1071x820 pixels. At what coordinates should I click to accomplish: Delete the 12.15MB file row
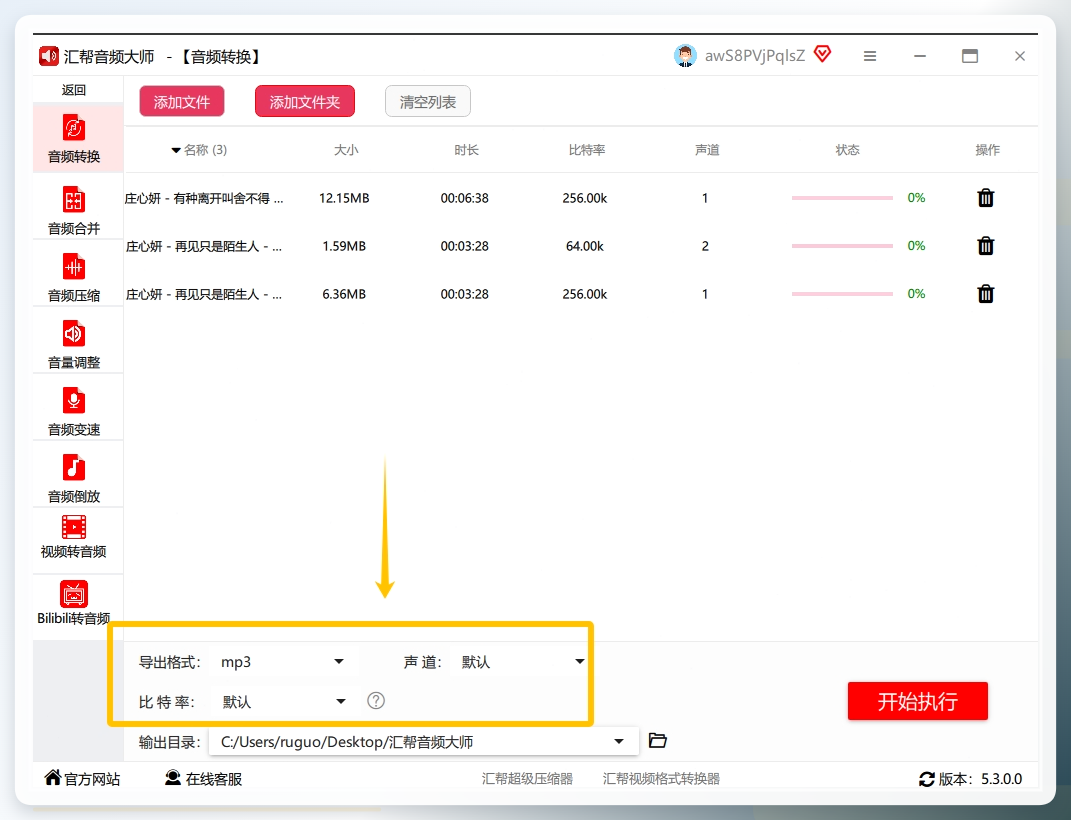pos(986,198)
